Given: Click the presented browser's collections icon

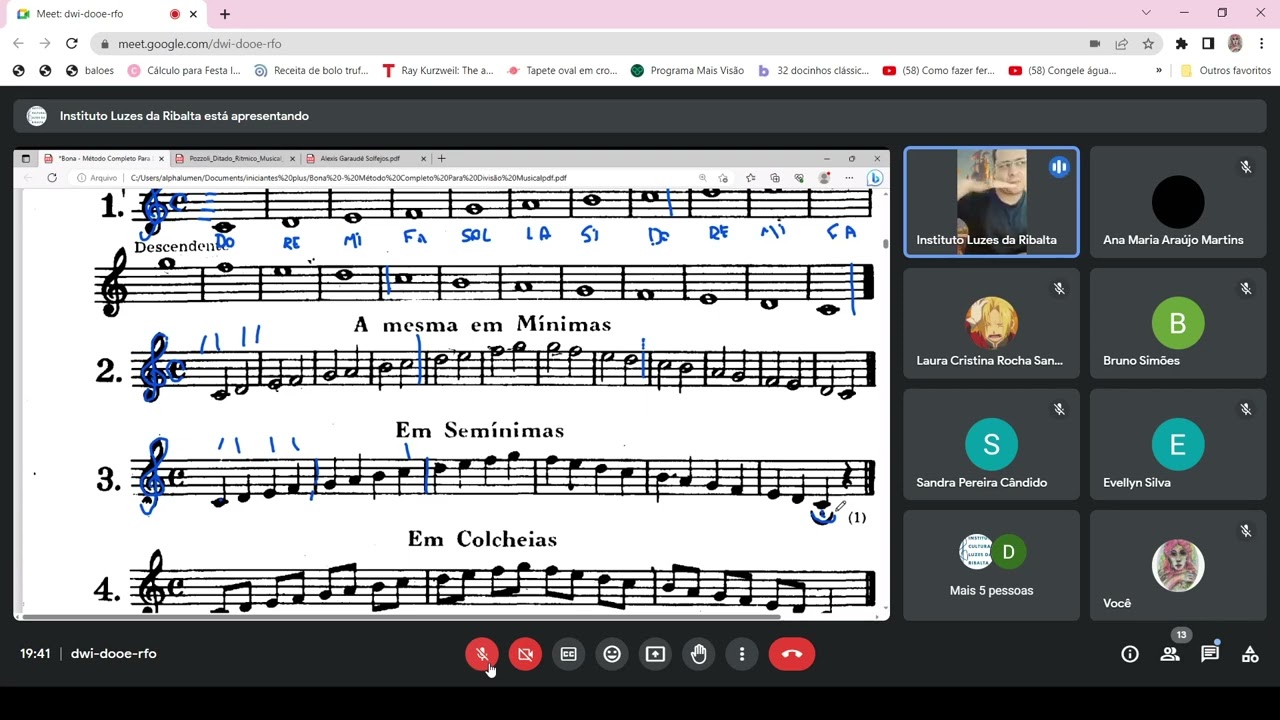Looking at the screenshot, I should (x=775, y=178).
